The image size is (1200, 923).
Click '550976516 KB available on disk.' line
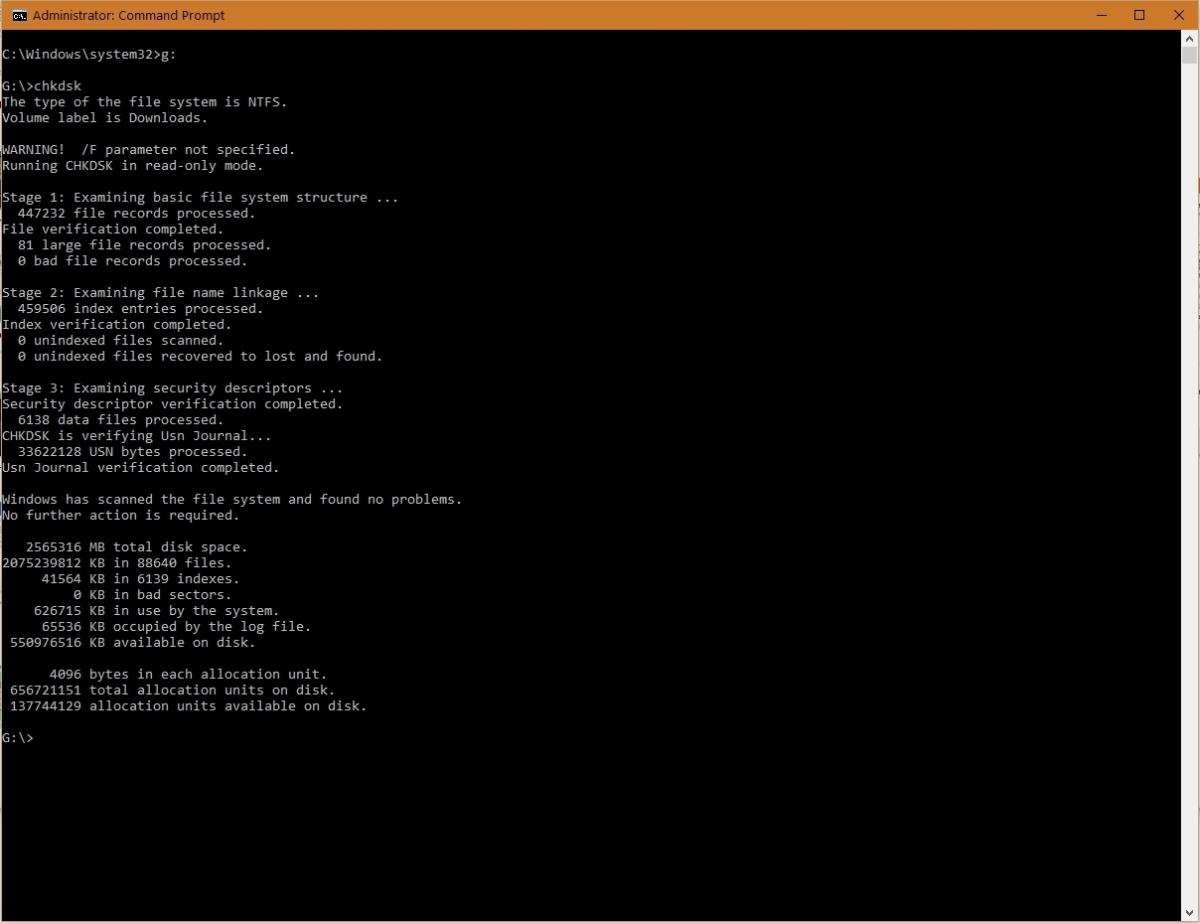click(133, 643)
